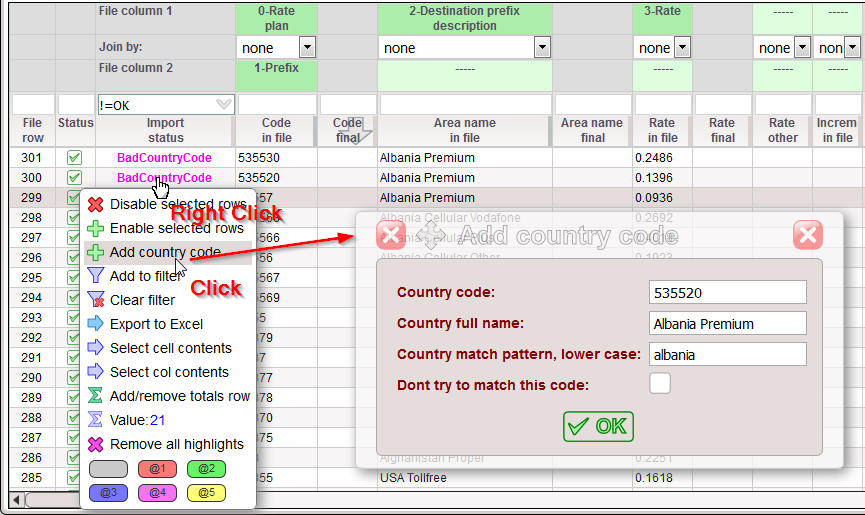Viewport: 865px width, 515px height.
Task: Click the green plus icon for Enable selected rows
Action: point(95,228)
